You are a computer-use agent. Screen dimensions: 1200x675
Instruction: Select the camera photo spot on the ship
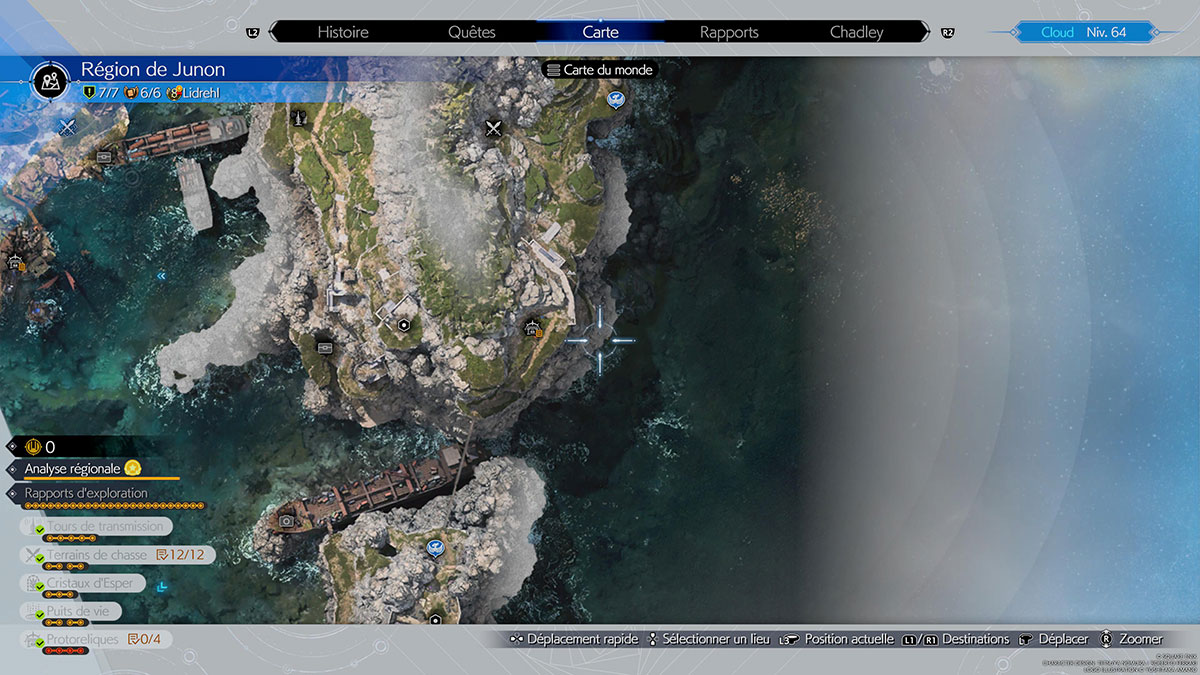pyautogui.click(x=287, y=521)
